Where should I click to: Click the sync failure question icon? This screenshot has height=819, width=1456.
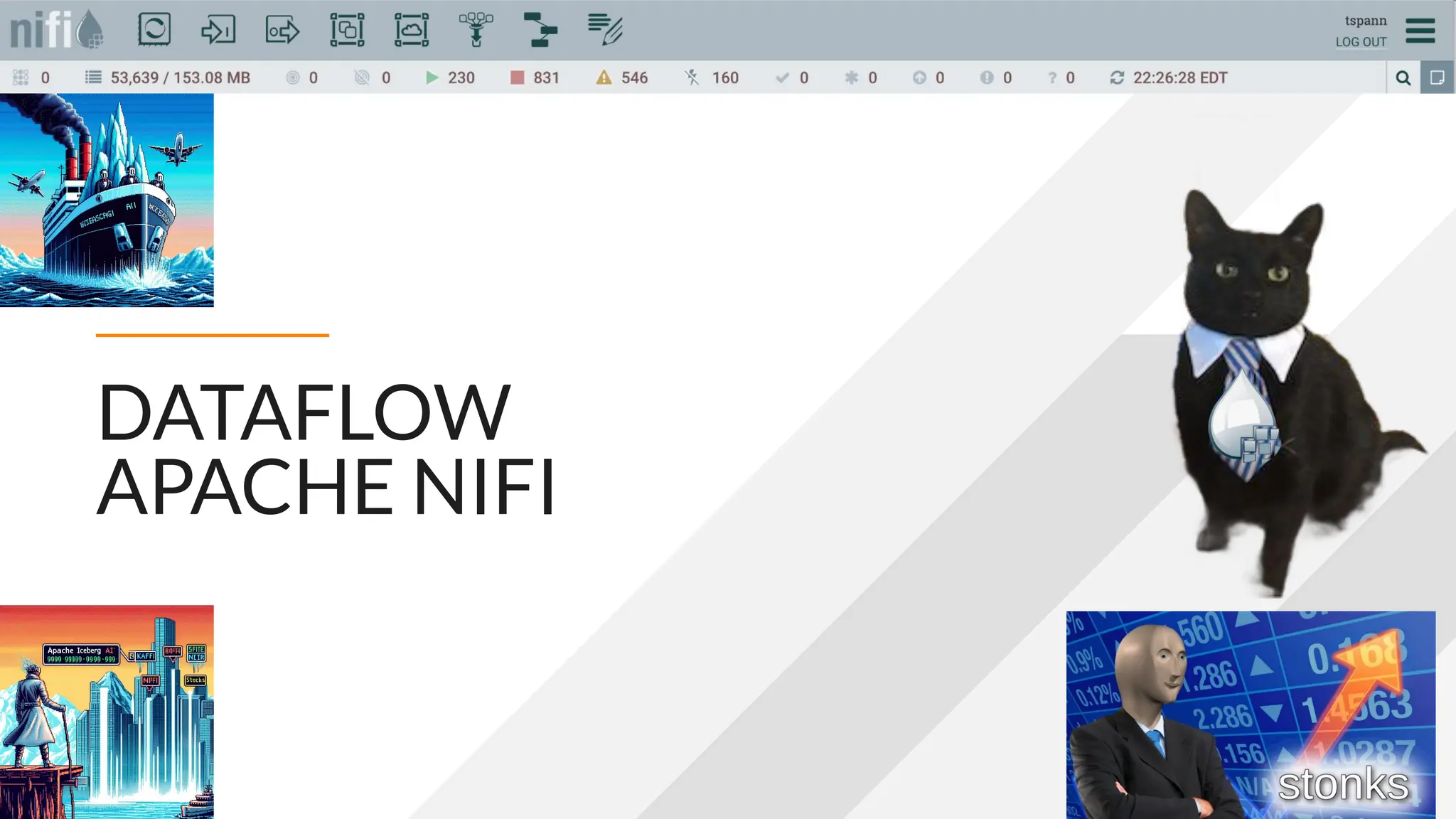click(x=1052, y=77)
